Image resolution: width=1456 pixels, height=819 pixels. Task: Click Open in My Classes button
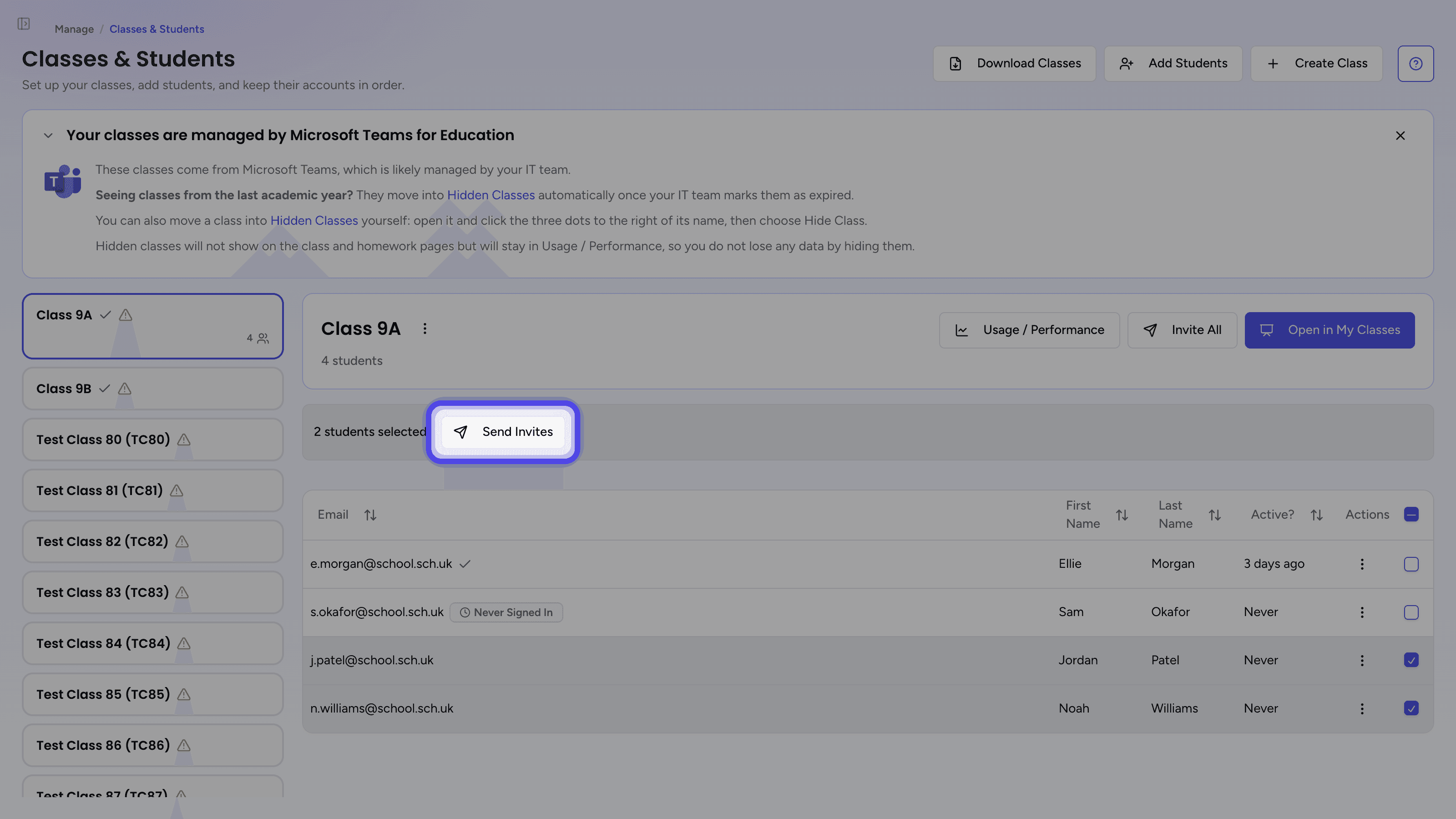(x=1330, y=330)
